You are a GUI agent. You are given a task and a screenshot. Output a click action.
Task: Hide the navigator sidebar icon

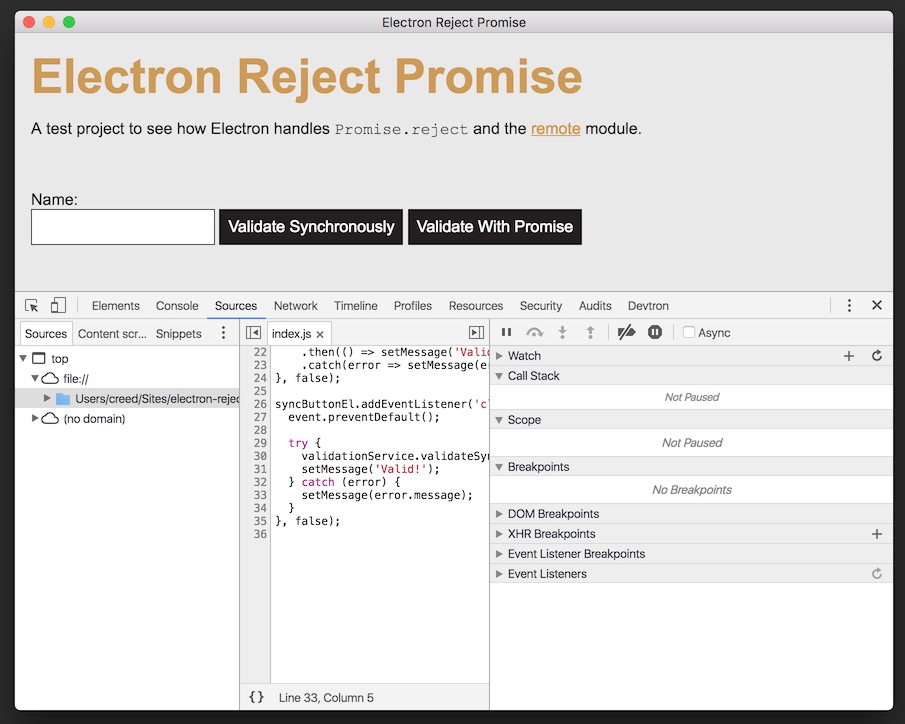tap(253, 333)
